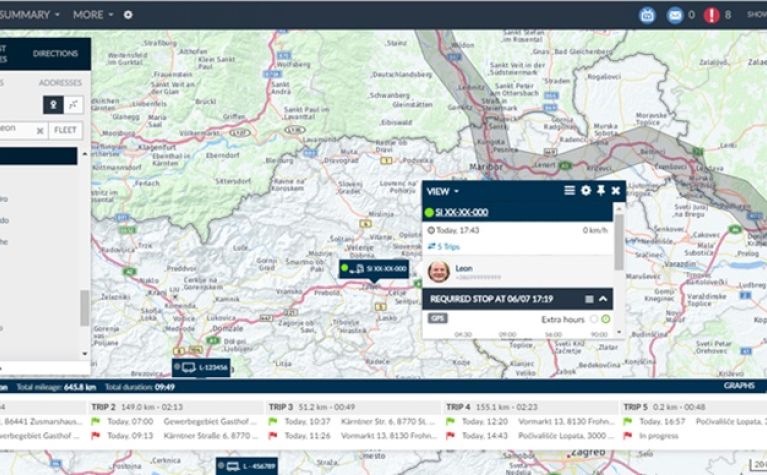This screenshot has height=475, width=767.
Task: Open the popup hamburger menu
Action: click(570, 190)
